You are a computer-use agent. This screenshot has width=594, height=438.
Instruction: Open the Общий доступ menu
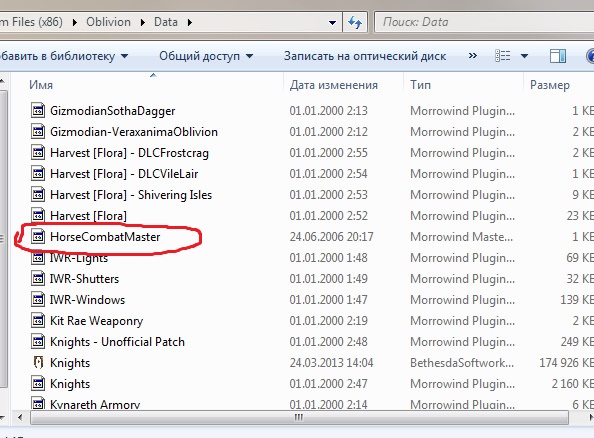(206, 56)
